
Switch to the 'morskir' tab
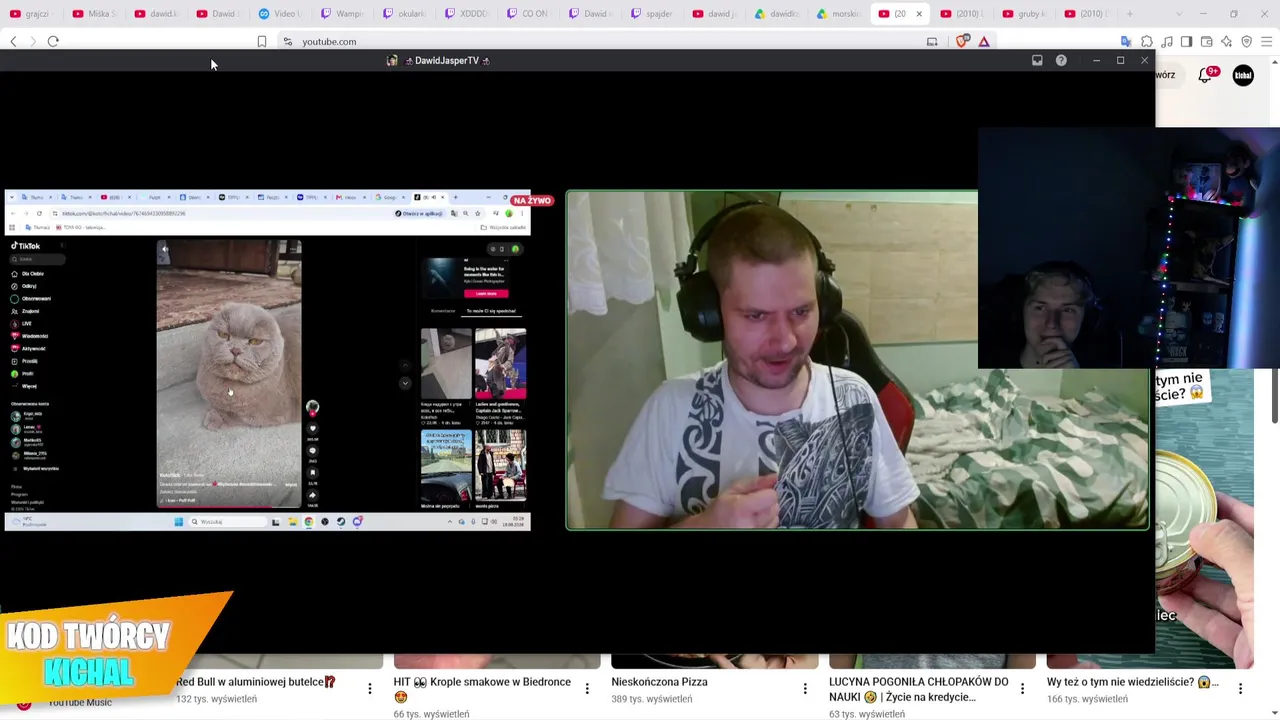838,14
